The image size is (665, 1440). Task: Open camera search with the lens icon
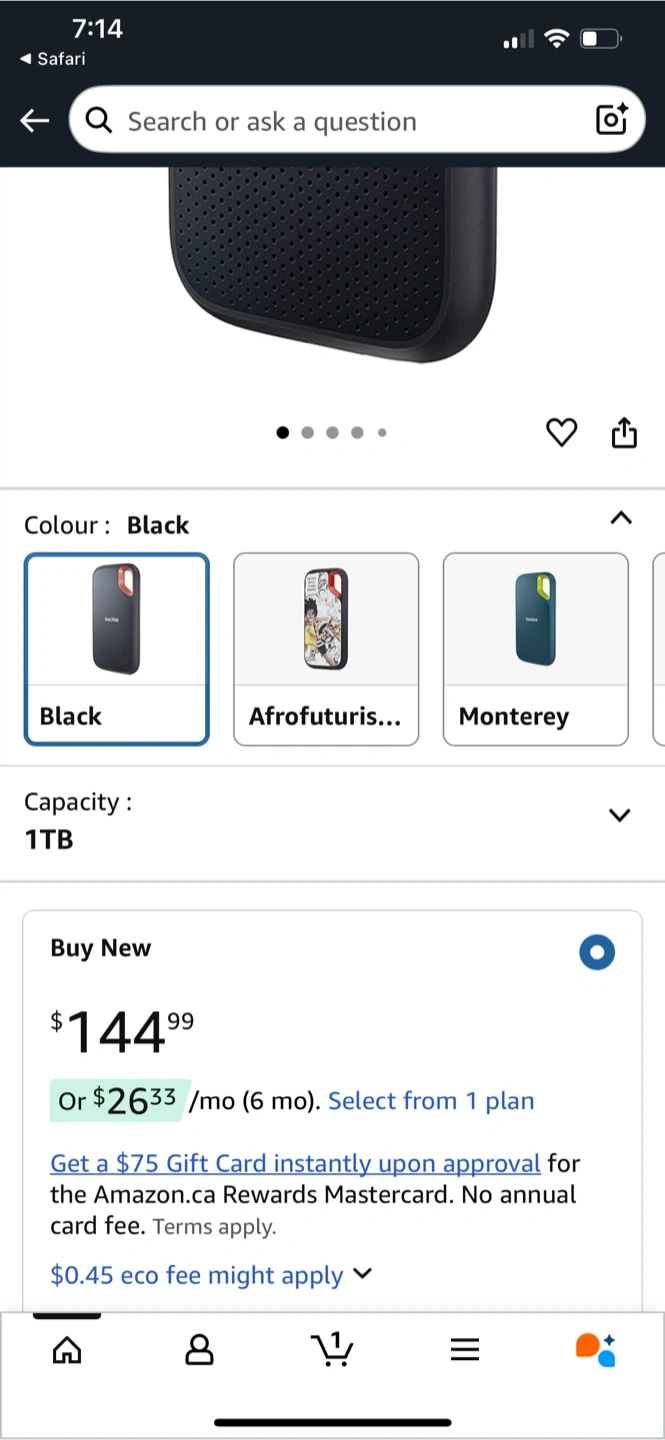pos(611,120)
